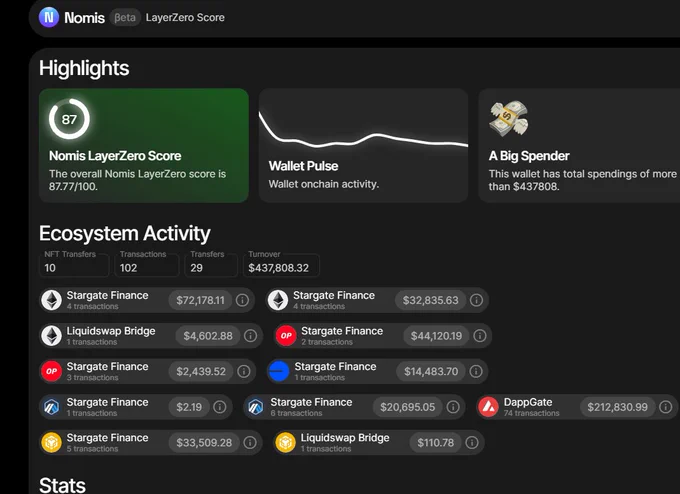Click the 87 score progress ring

69,119
